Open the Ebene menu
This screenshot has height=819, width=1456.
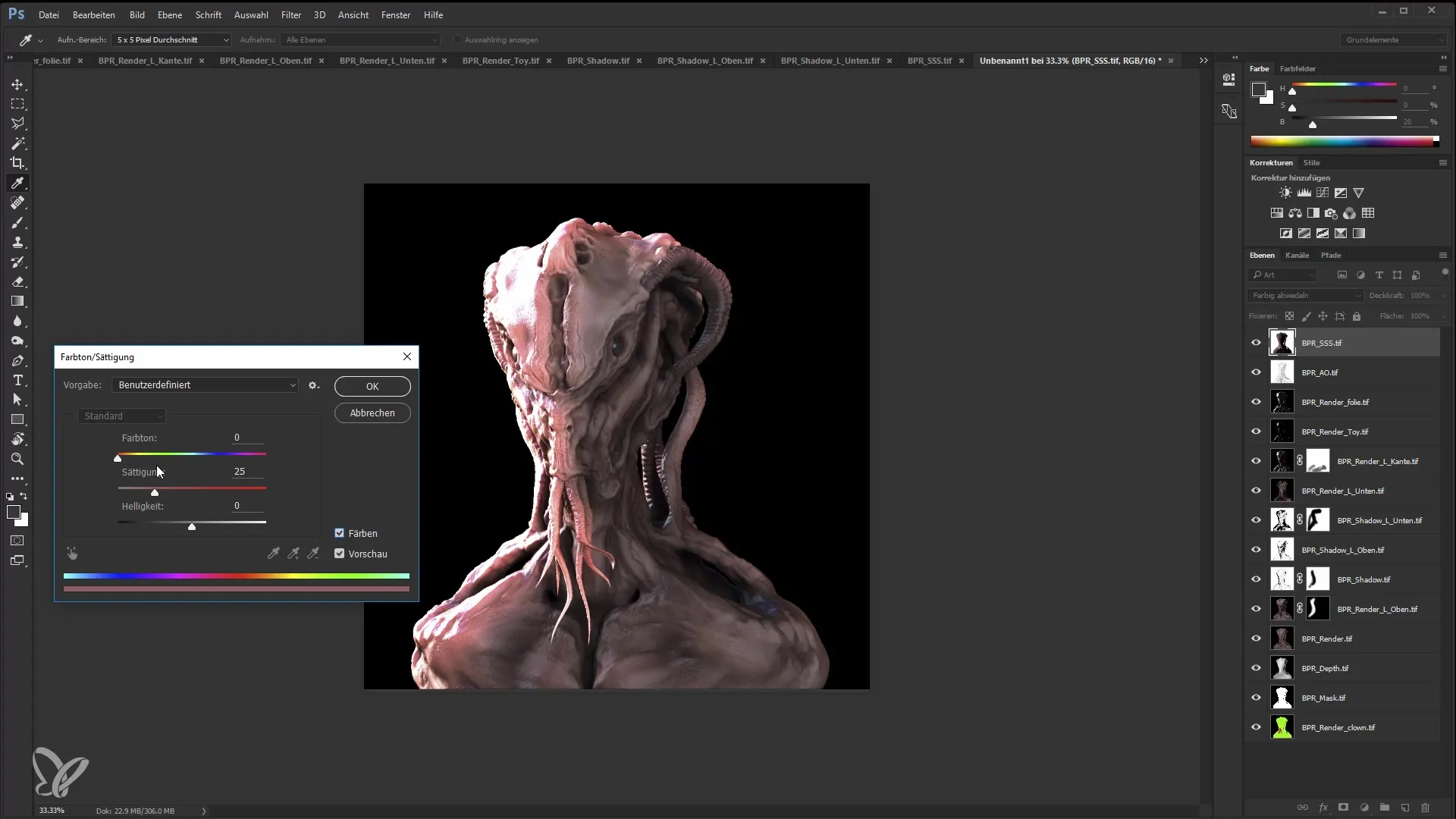point(170,14)
